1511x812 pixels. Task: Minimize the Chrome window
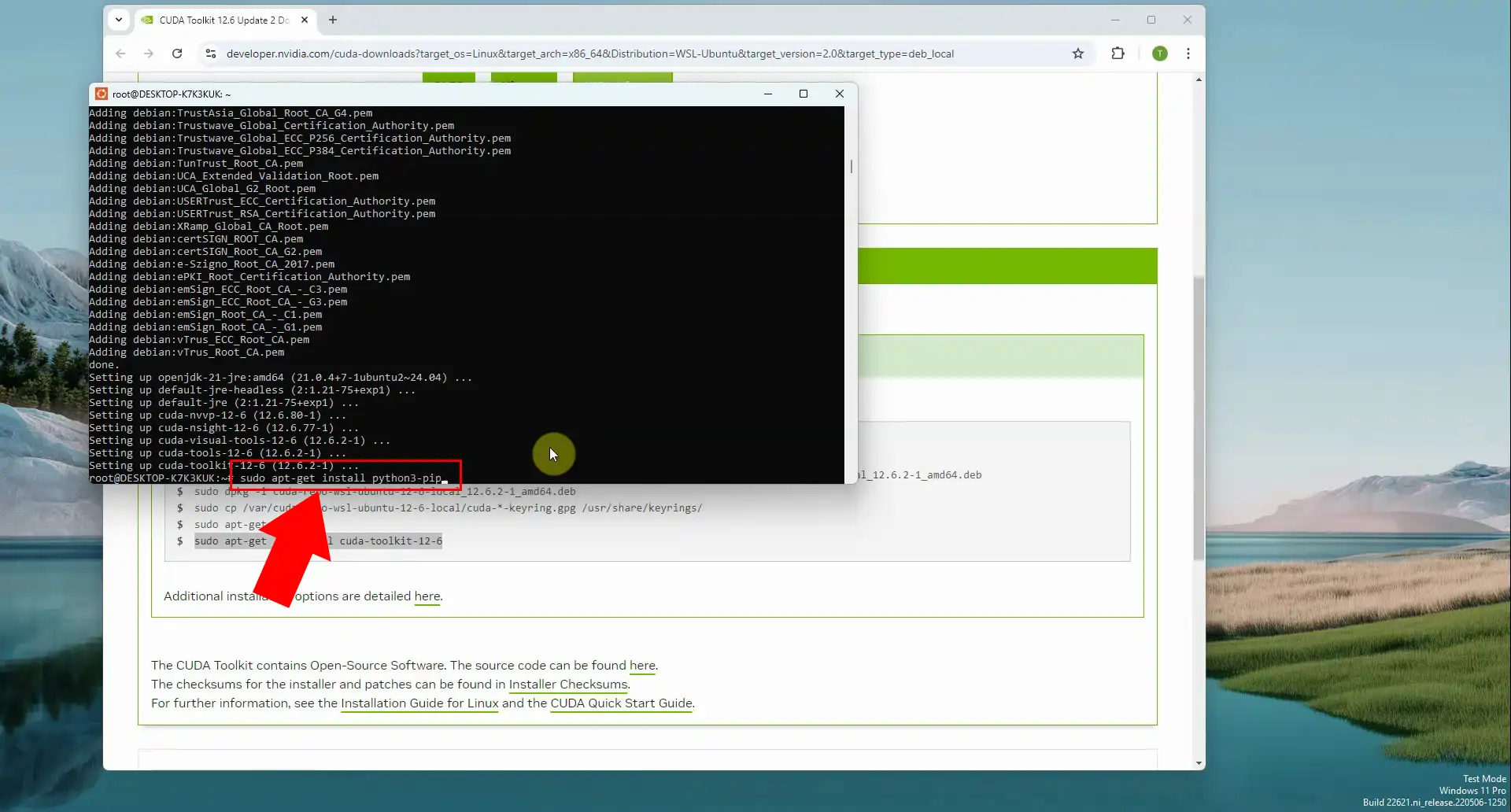pos(1115,20)
